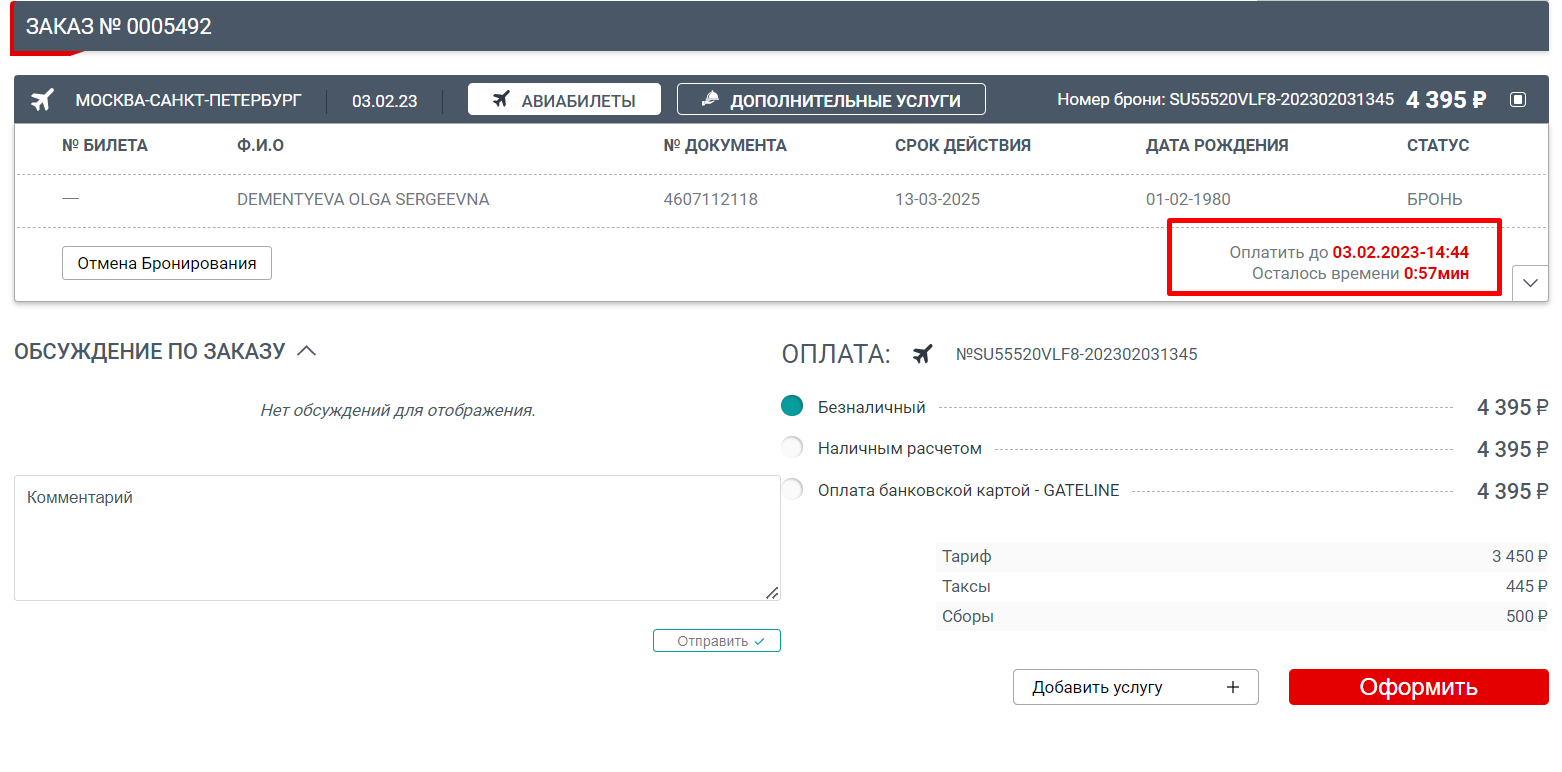The image size is (1562, 772).
Task: Expand booking details with the down chevron
Action: (1530, 283)
